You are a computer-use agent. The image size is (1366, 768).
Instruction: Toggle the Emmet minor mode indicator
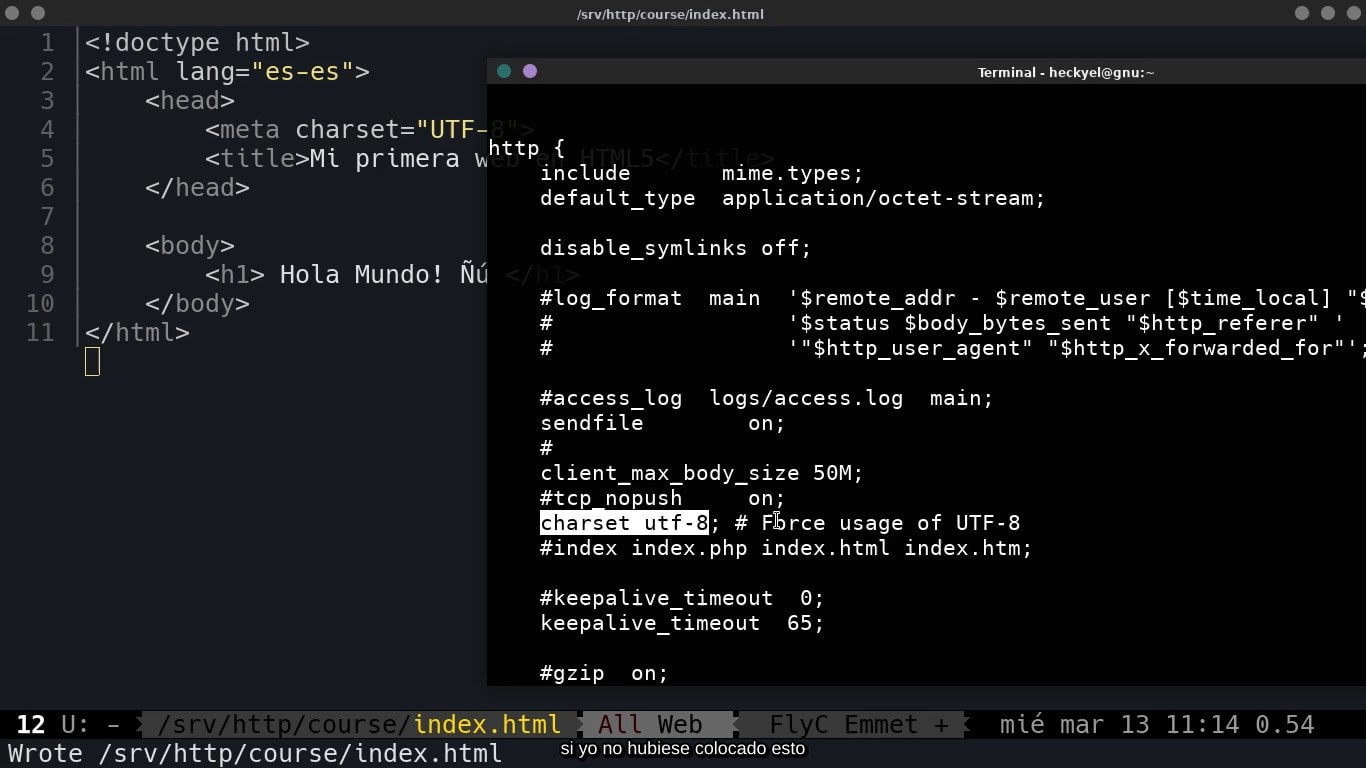(881, 724)
